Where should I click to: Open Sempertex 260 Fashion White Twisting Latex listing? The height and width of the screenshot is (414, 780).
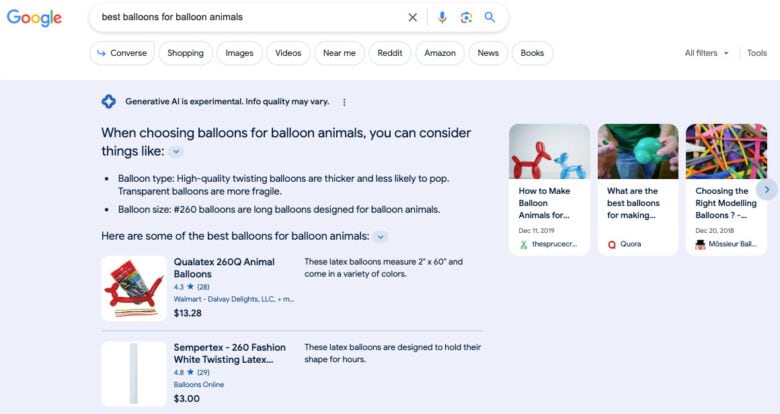[x=229, y=353]
